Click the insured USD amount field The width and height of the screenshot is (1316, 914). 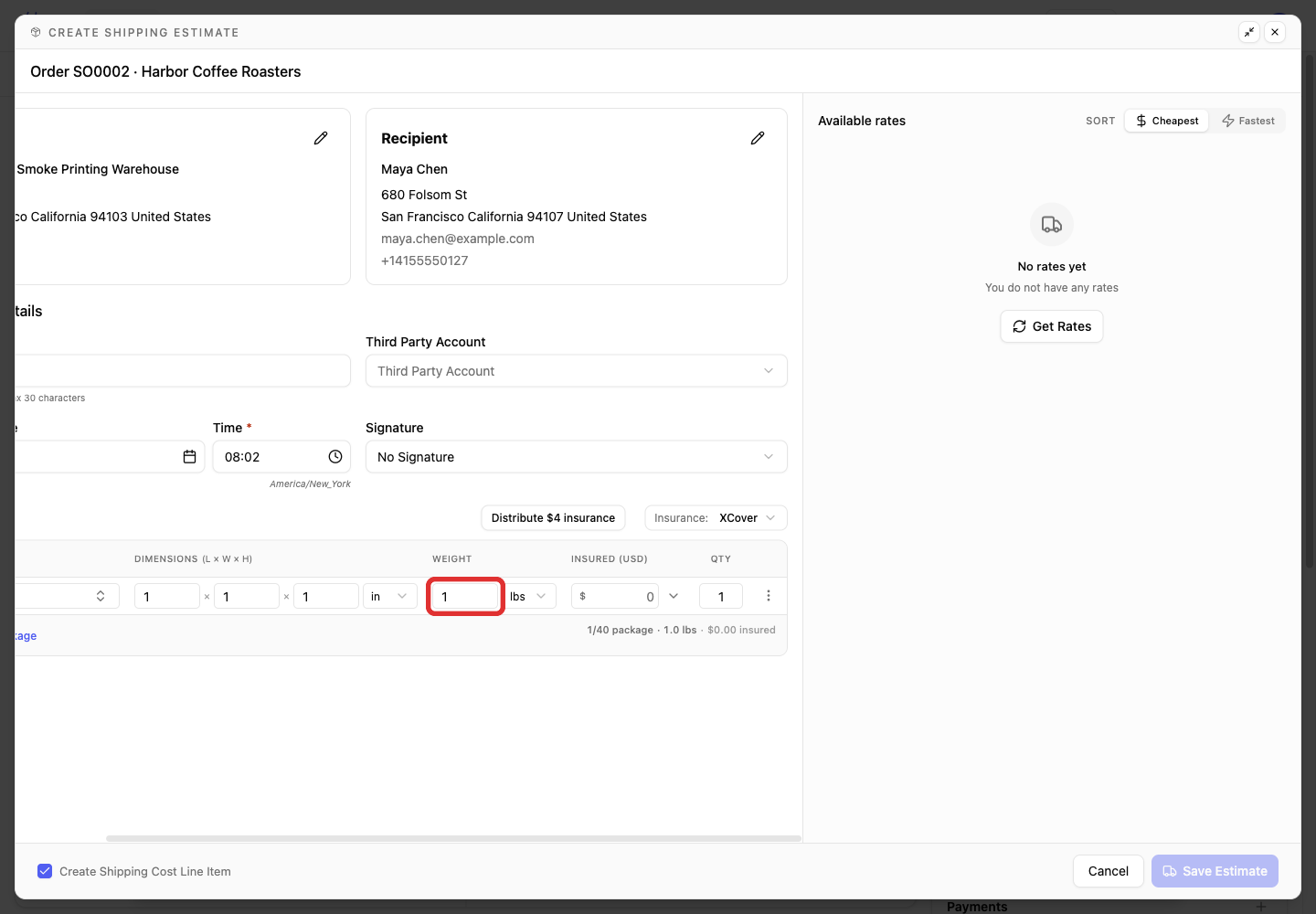pos(615,596)
